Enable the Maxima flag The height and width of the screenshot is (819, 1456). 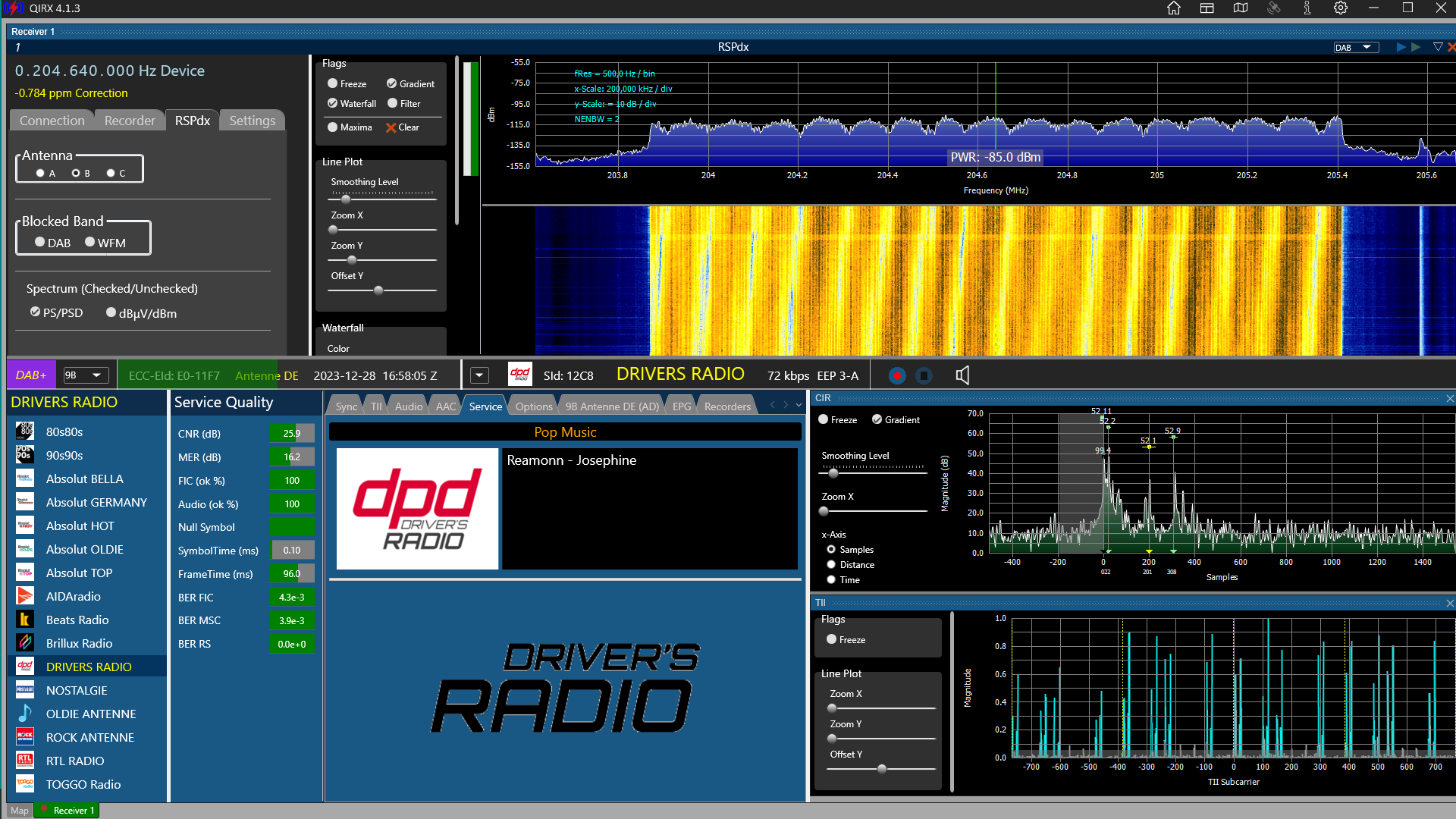332,127
